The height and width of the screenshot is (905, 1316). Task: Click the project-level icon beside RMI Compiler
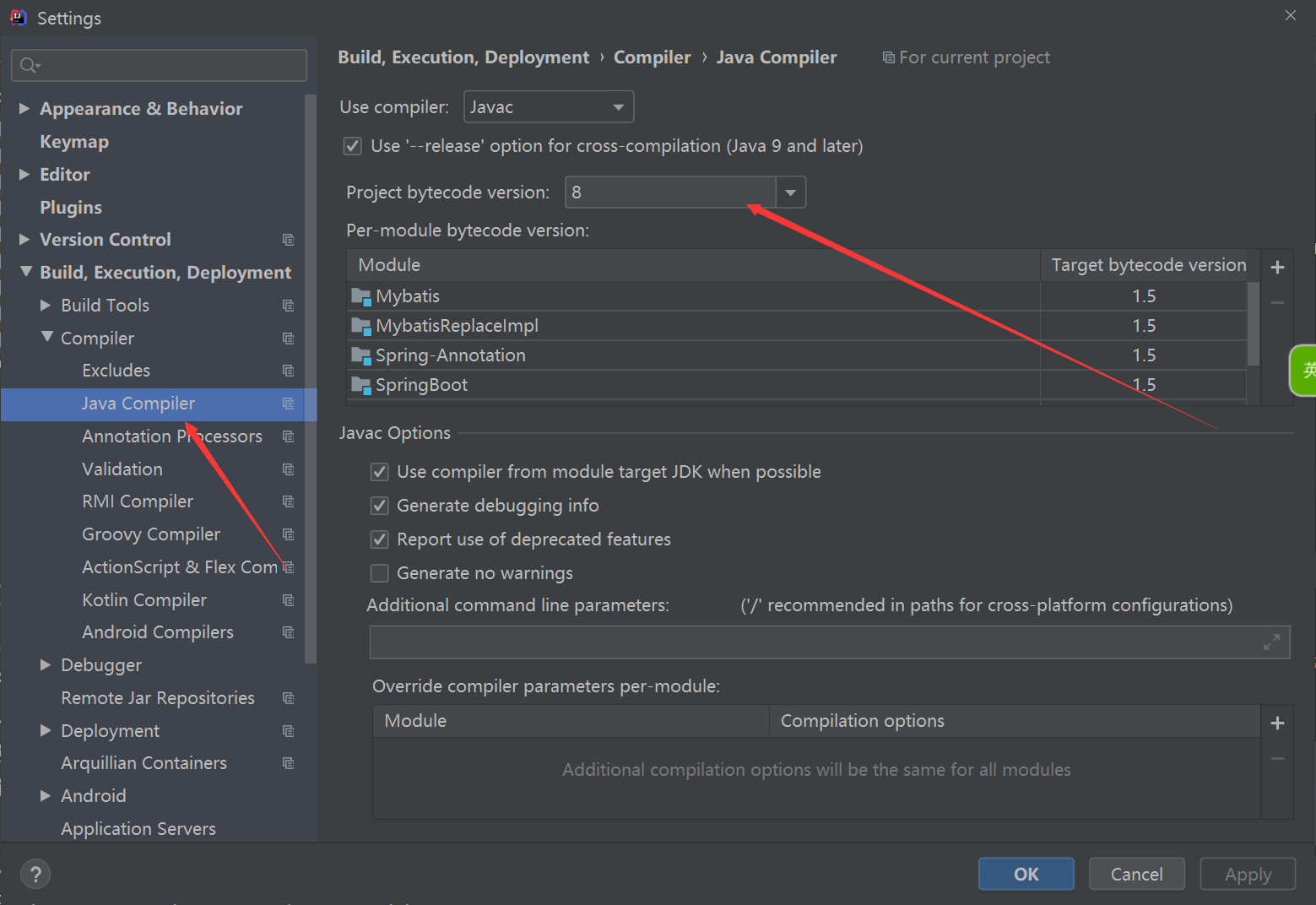click(x=289, y=501)
